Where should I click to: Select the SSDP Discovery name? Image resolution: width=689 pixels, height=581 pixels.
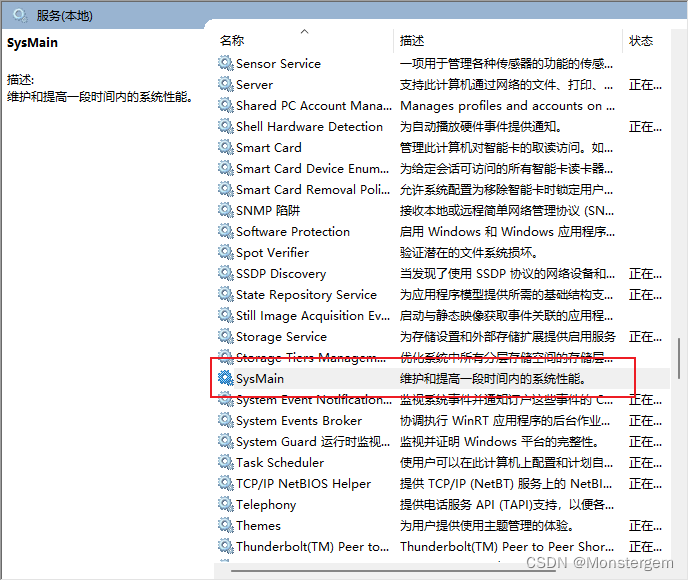(281, 274)
